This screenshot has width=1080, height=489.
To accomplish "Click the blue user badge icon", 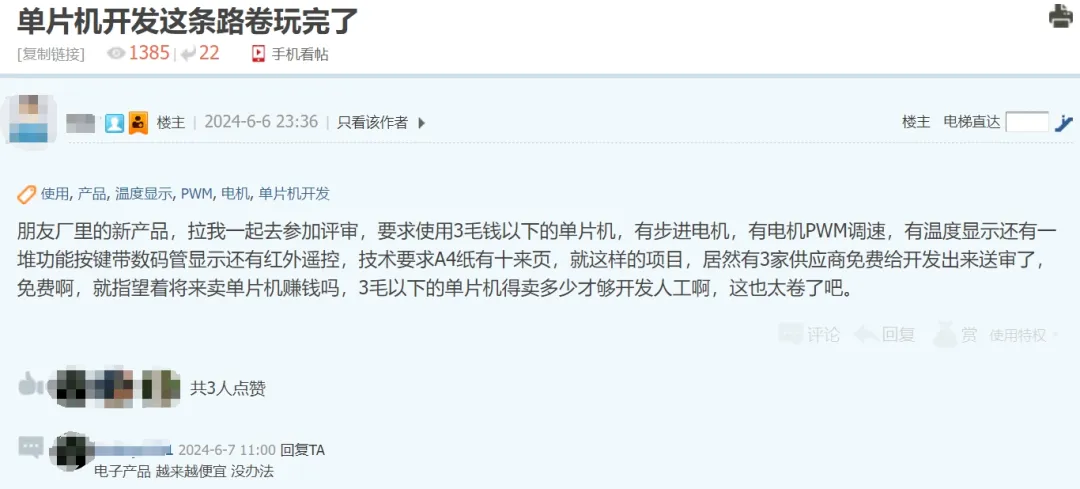I will click(114, 123).
